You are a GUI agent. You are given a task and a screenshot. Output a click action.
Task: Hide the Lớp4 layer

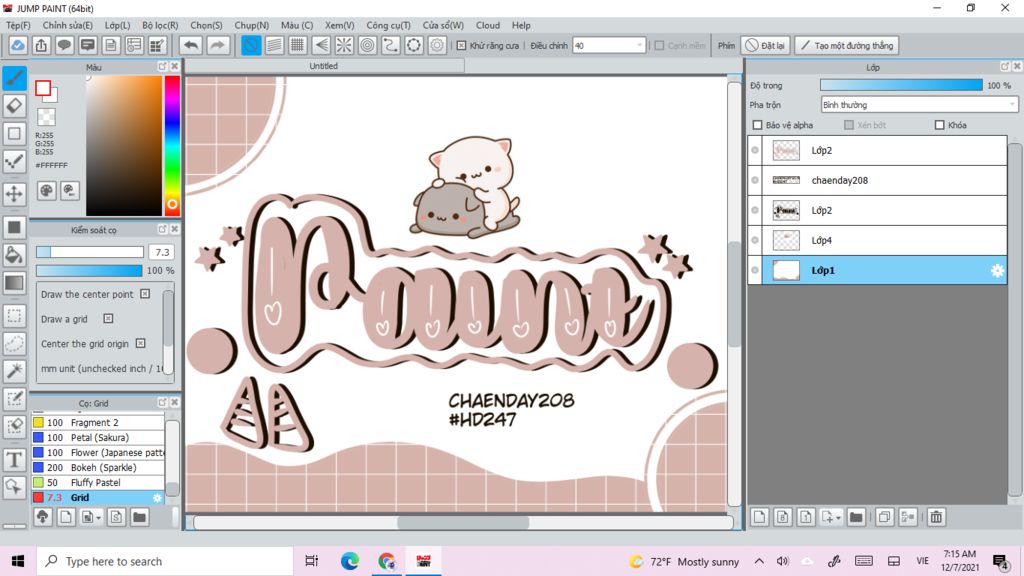755,240
